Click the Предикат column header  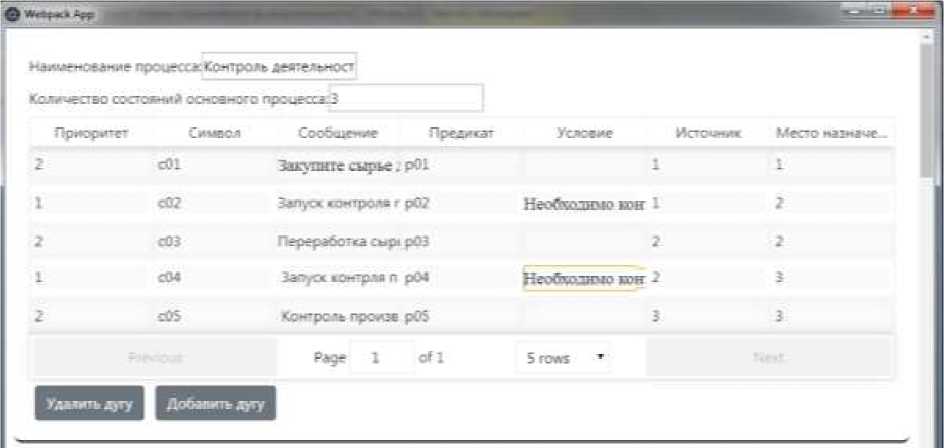tap(461, 133)
